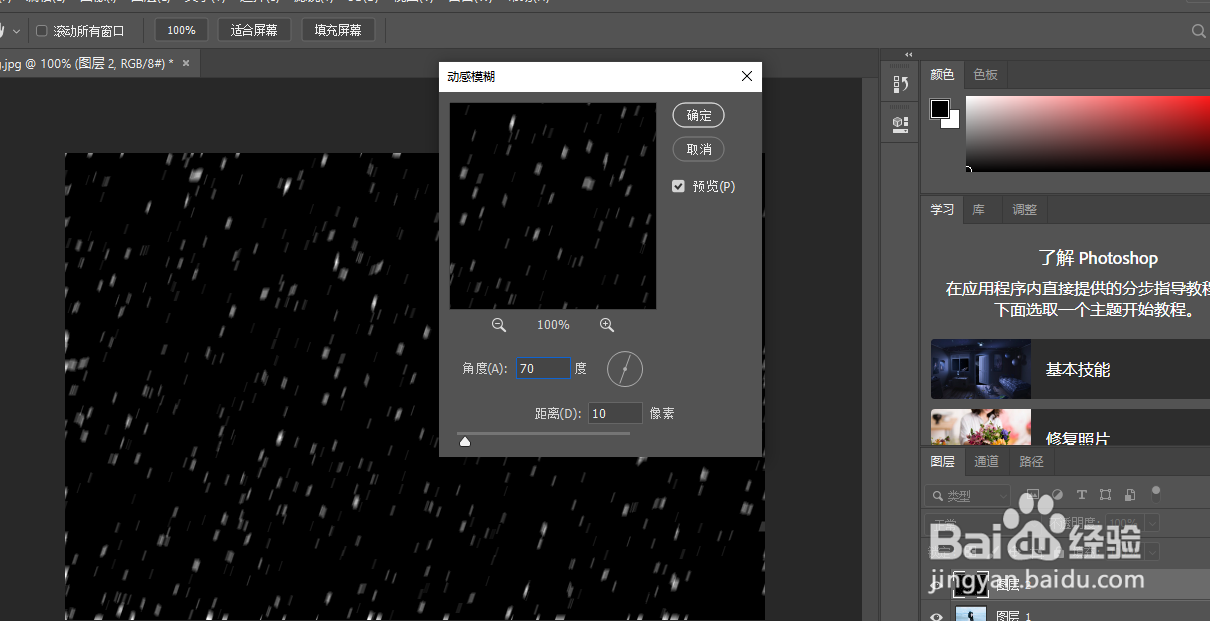Open the 3D panel icon

(899, 122)
